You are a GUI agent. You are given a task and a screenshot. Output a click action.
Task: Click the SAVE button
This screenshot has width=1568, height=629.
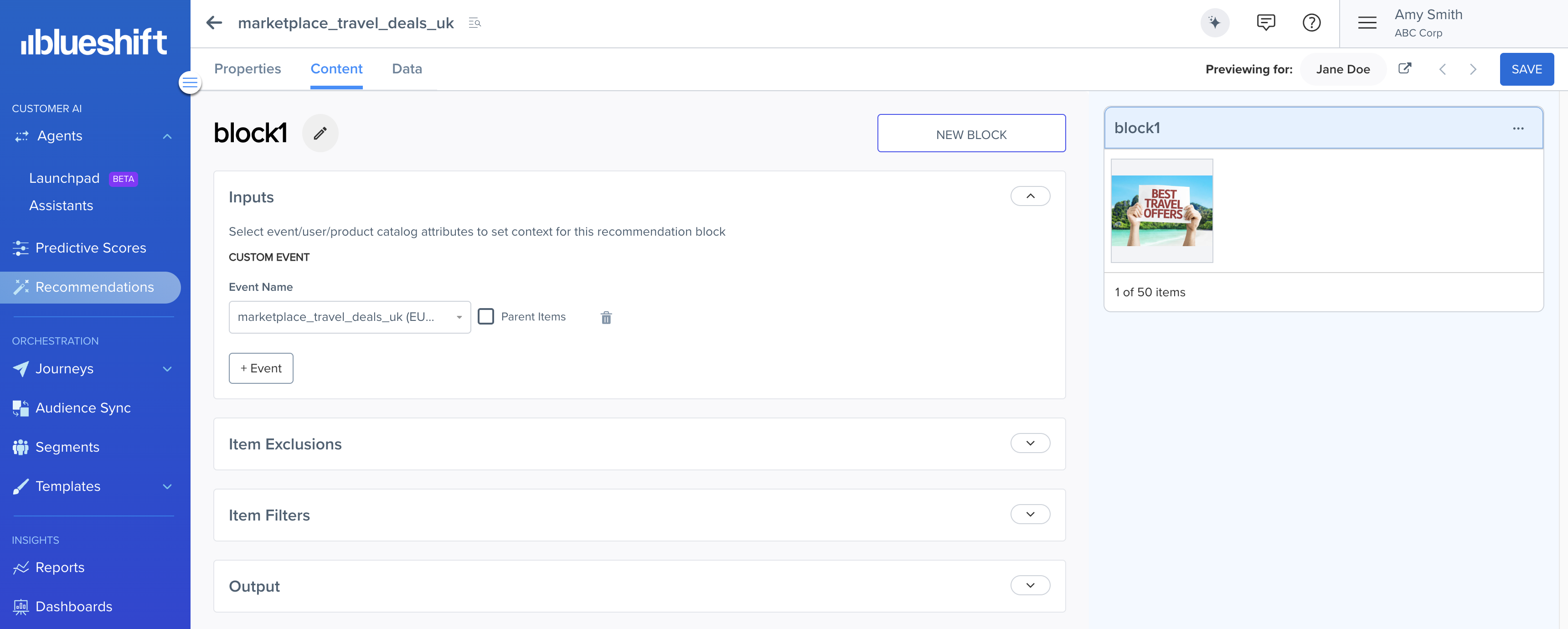click(1526, 69)
